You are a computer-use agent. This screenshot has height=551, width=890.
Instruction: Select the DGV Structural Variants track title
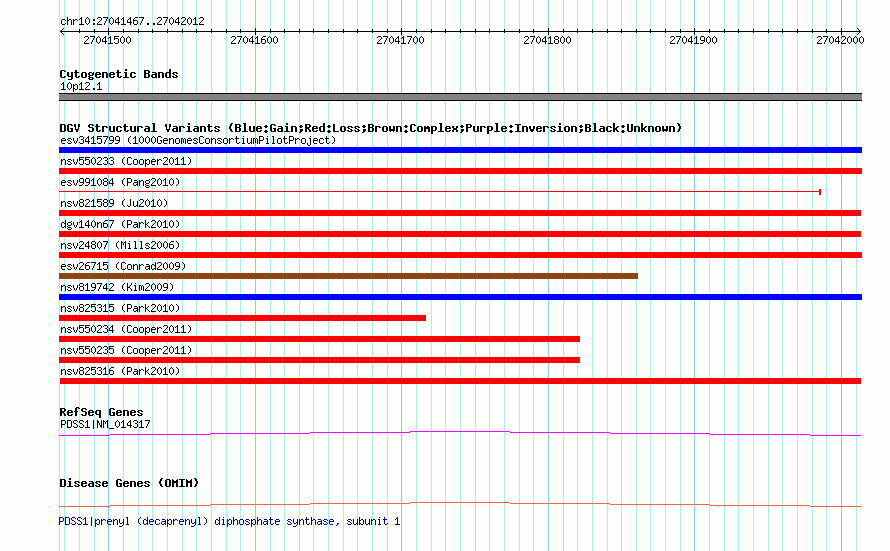tap(370, 128)
